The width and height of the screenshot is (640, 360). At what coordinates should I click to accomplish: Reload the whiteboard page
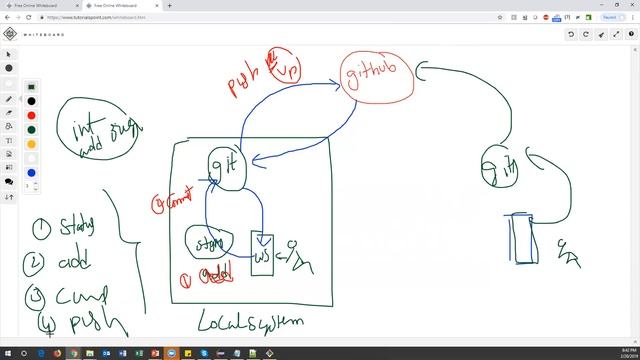tap(29, 18)
